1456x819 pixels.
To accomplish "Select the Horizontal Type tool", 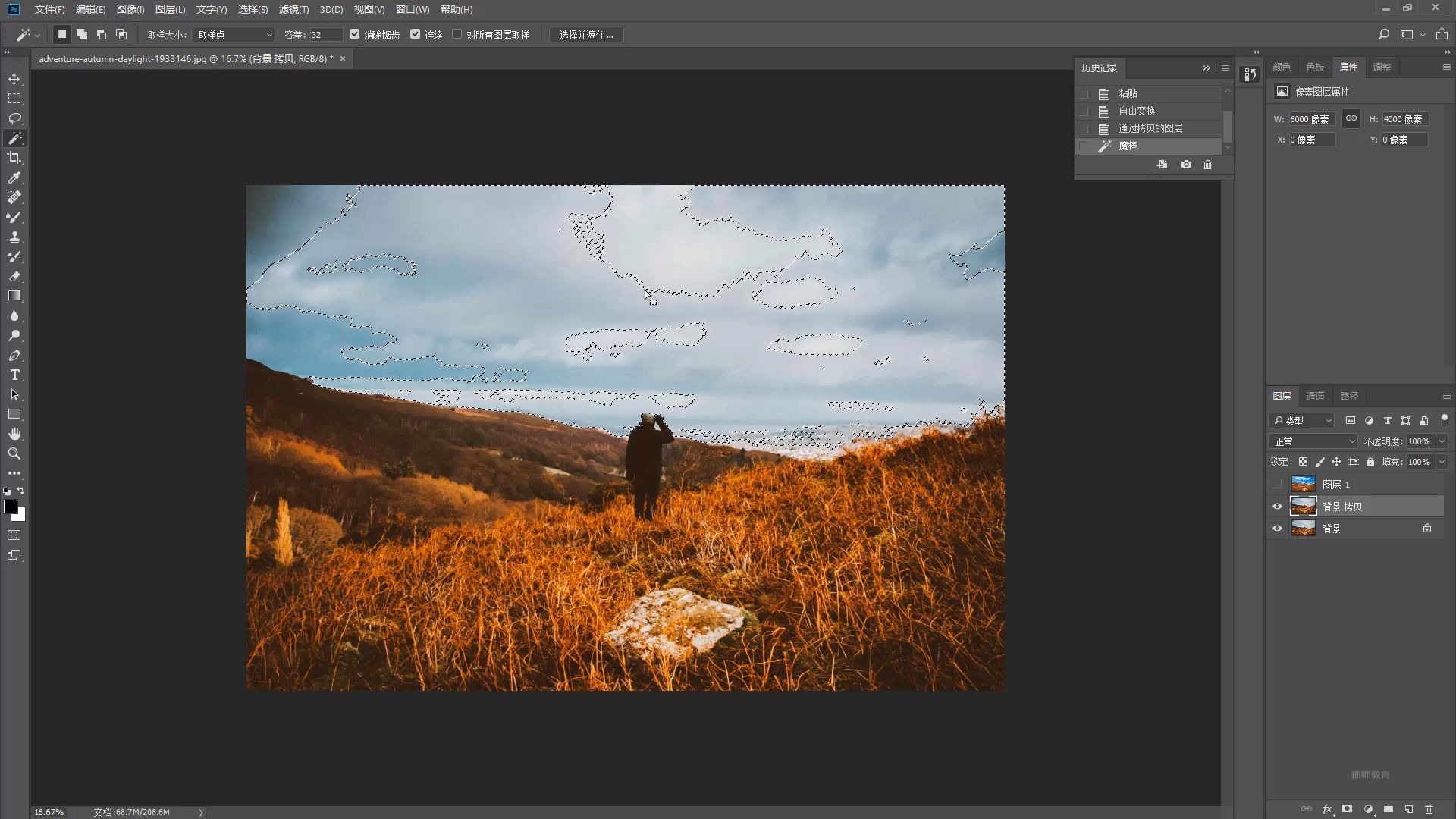I will [14, 375].
